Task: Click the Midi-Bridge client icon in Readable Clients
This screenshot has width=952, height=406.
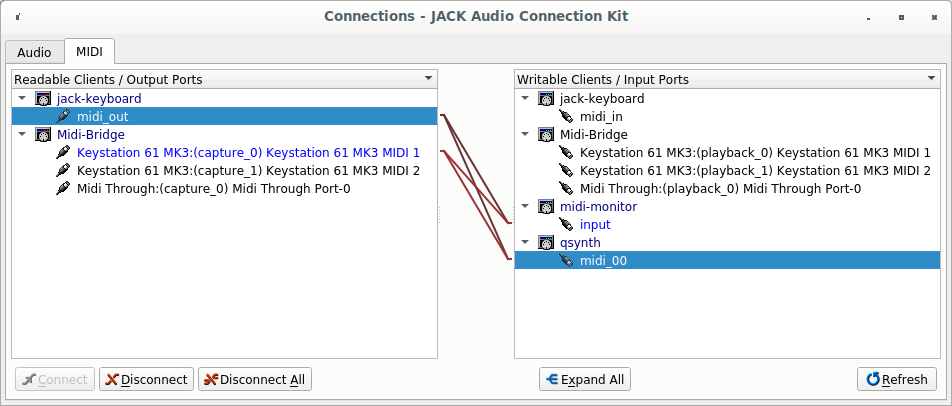Action: click(43, 135)
